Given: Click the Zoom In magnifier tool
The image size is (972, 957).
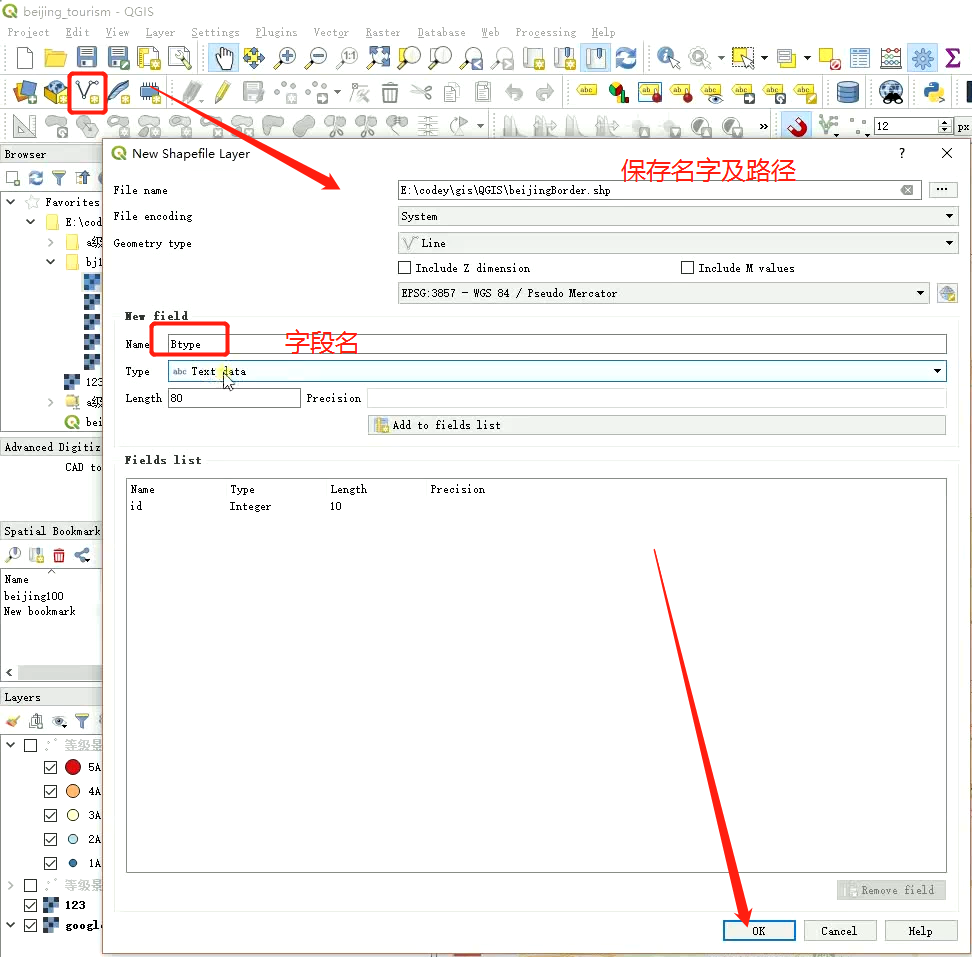Looking at the screenshot, I should [286, 58].
